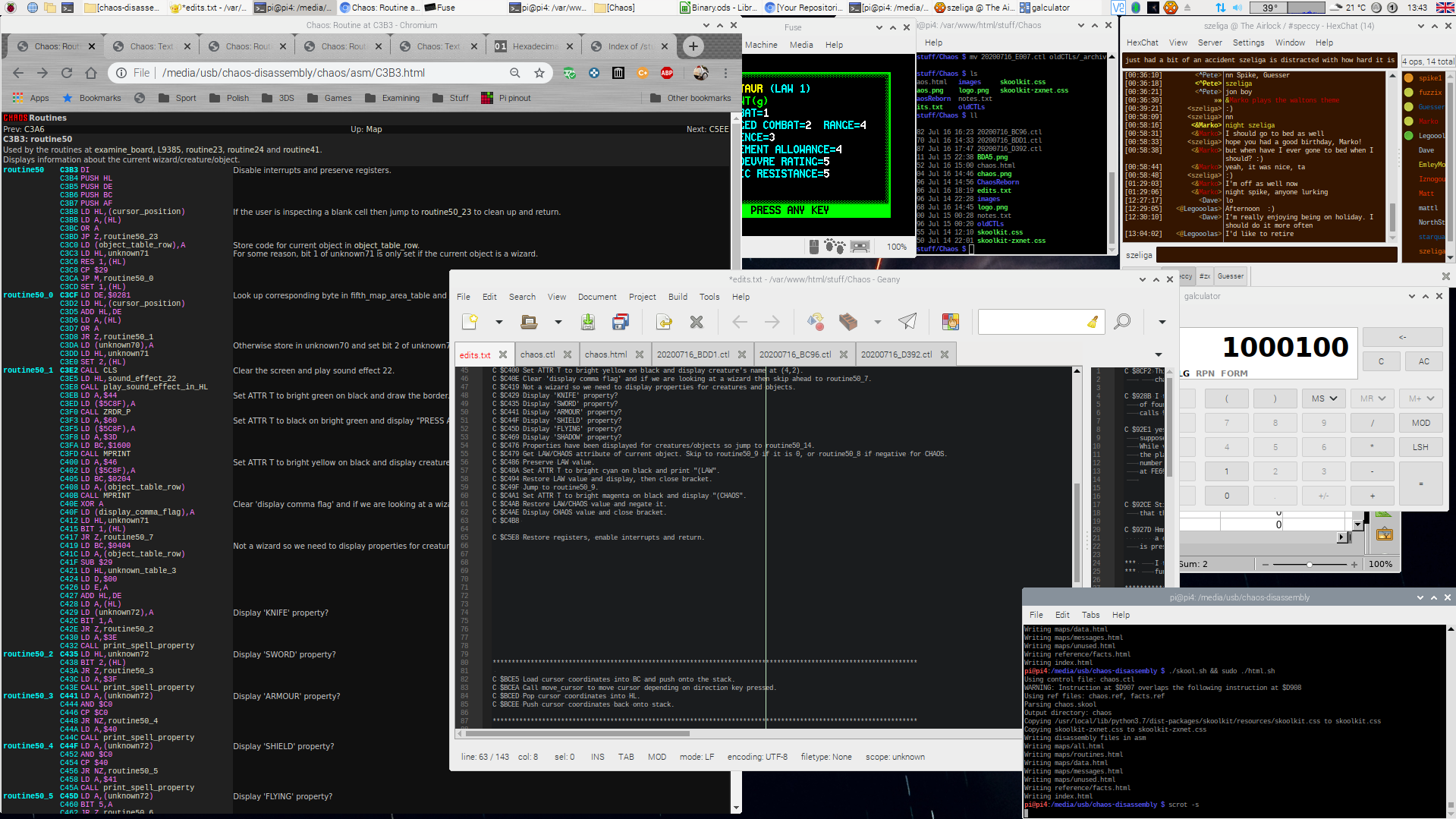Switch to the chaos.ctl tab in Geany
This screenshot has height=819, width=1456.
[537, 354]
